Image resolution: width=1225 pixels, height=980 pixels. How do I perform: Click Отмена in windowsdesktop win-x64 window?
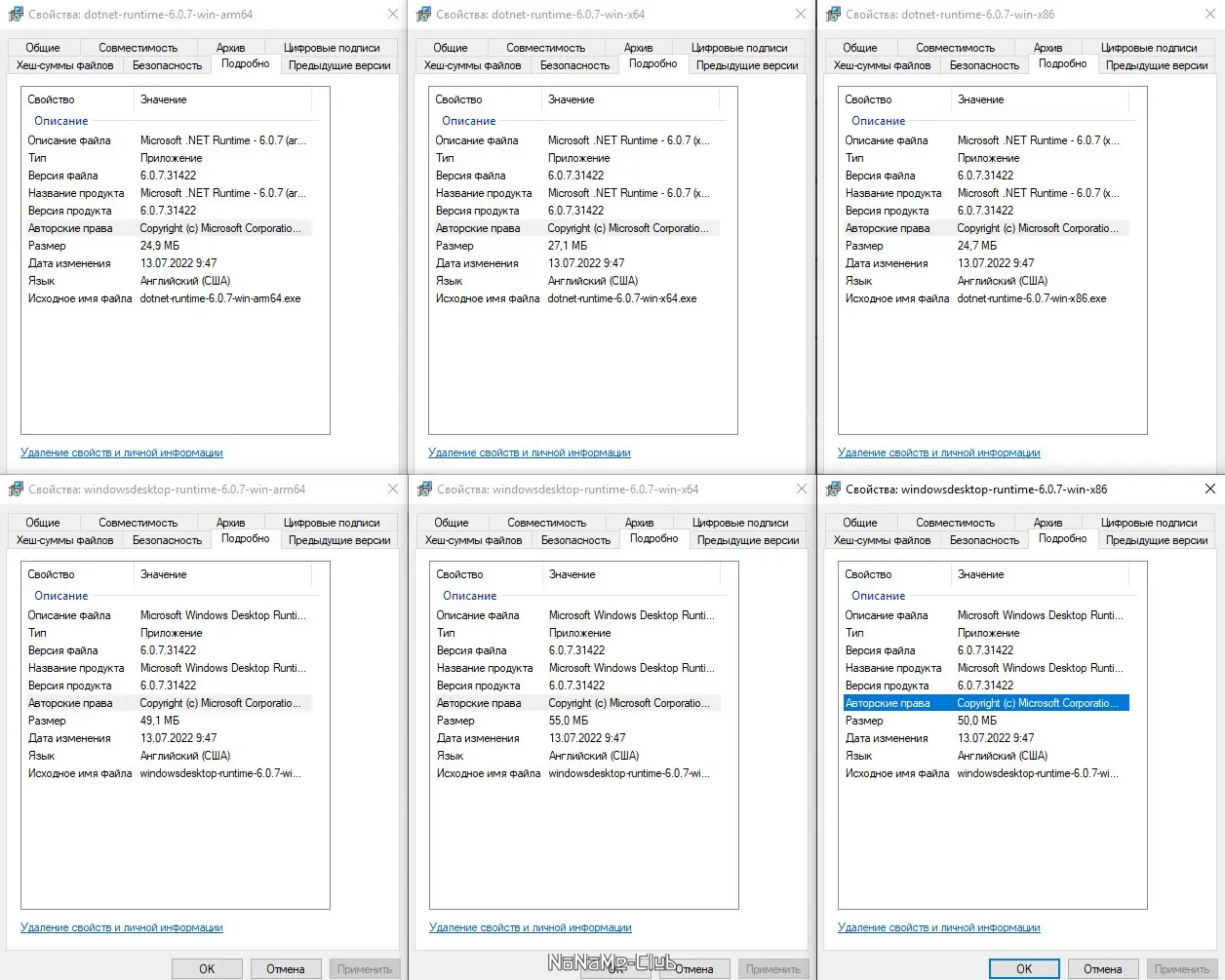(694, 969)
